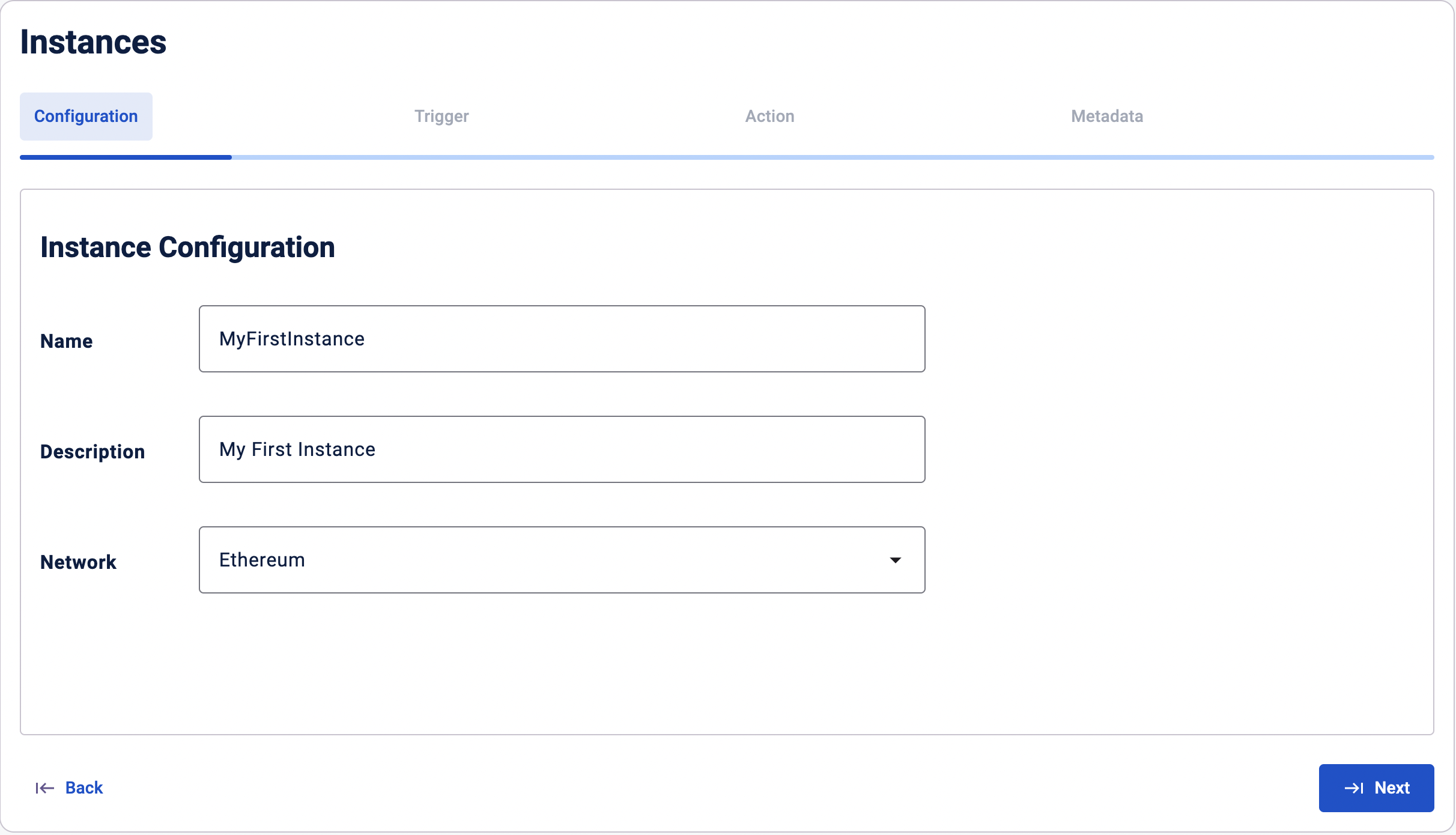The height and width of the screenshot is (835, 1456).
Task: Go to the Metadata tab
Action: [1106, 117]
